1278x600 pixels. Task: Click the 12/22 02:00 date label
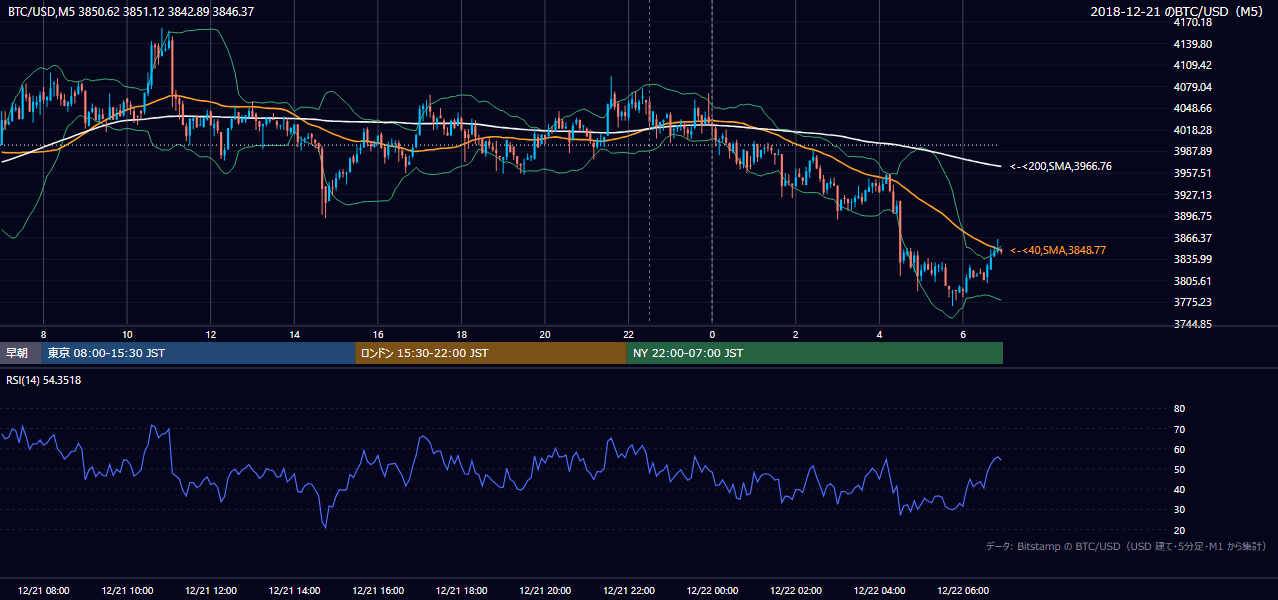[796, 591]
